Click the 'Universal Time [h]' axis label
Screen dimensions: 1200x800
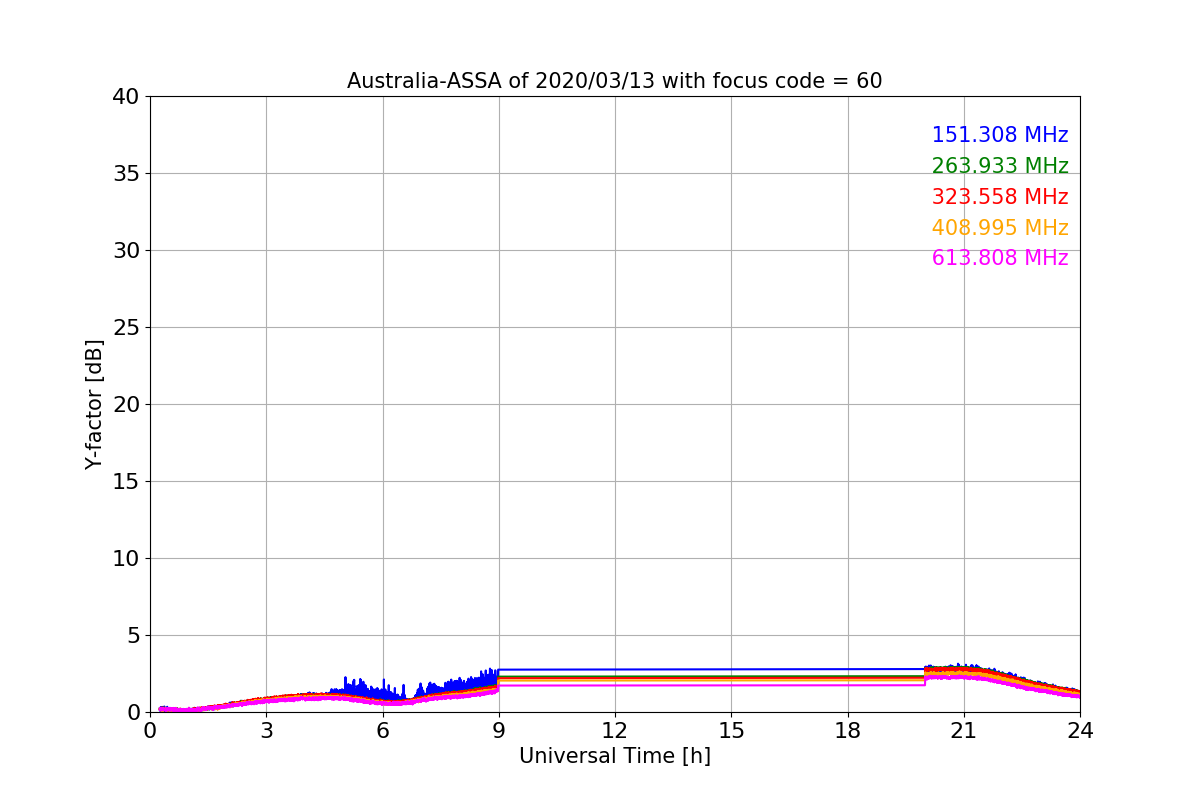tap(615, 757)
